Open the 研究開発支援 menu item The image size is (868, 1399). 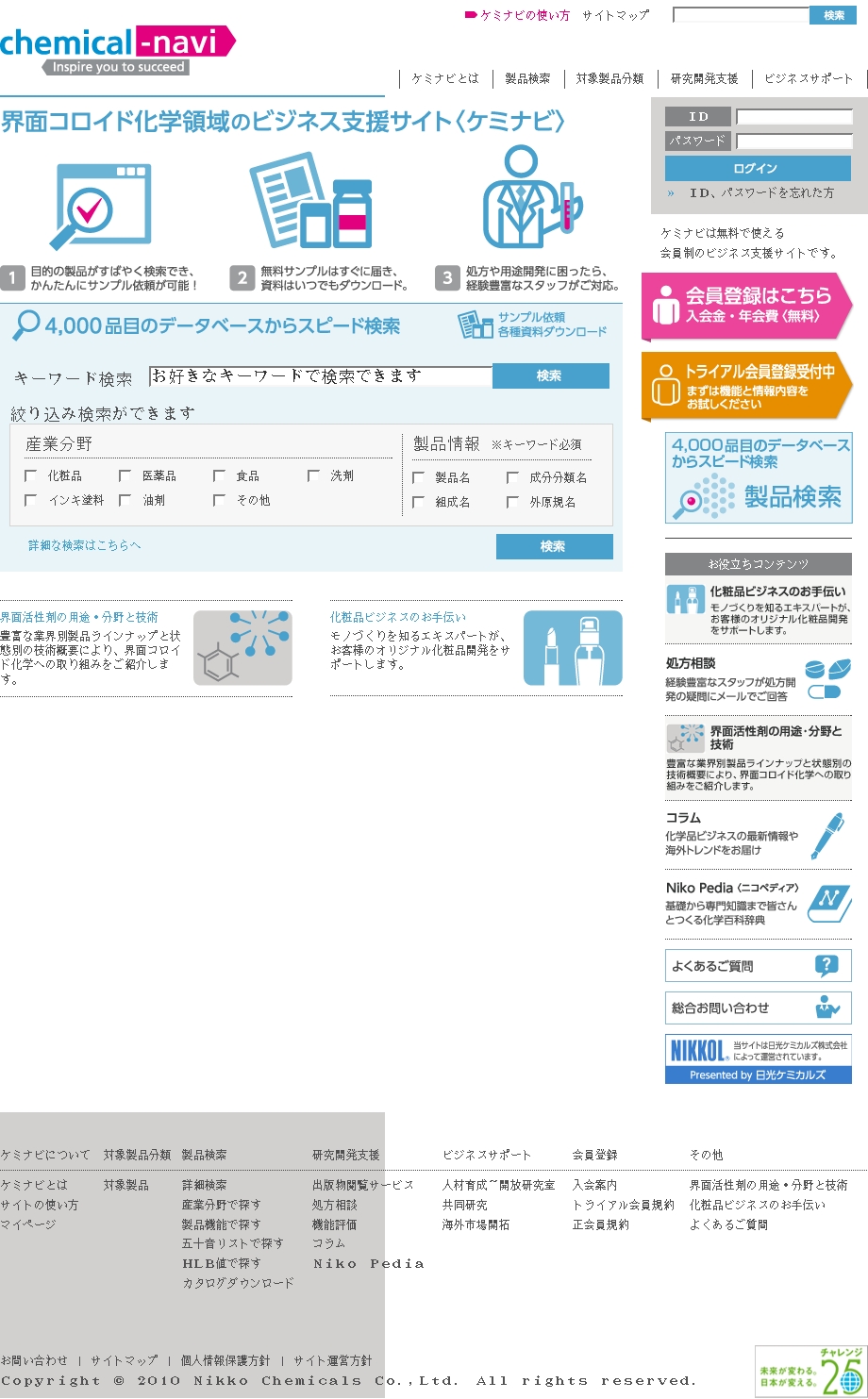(705, 78)
